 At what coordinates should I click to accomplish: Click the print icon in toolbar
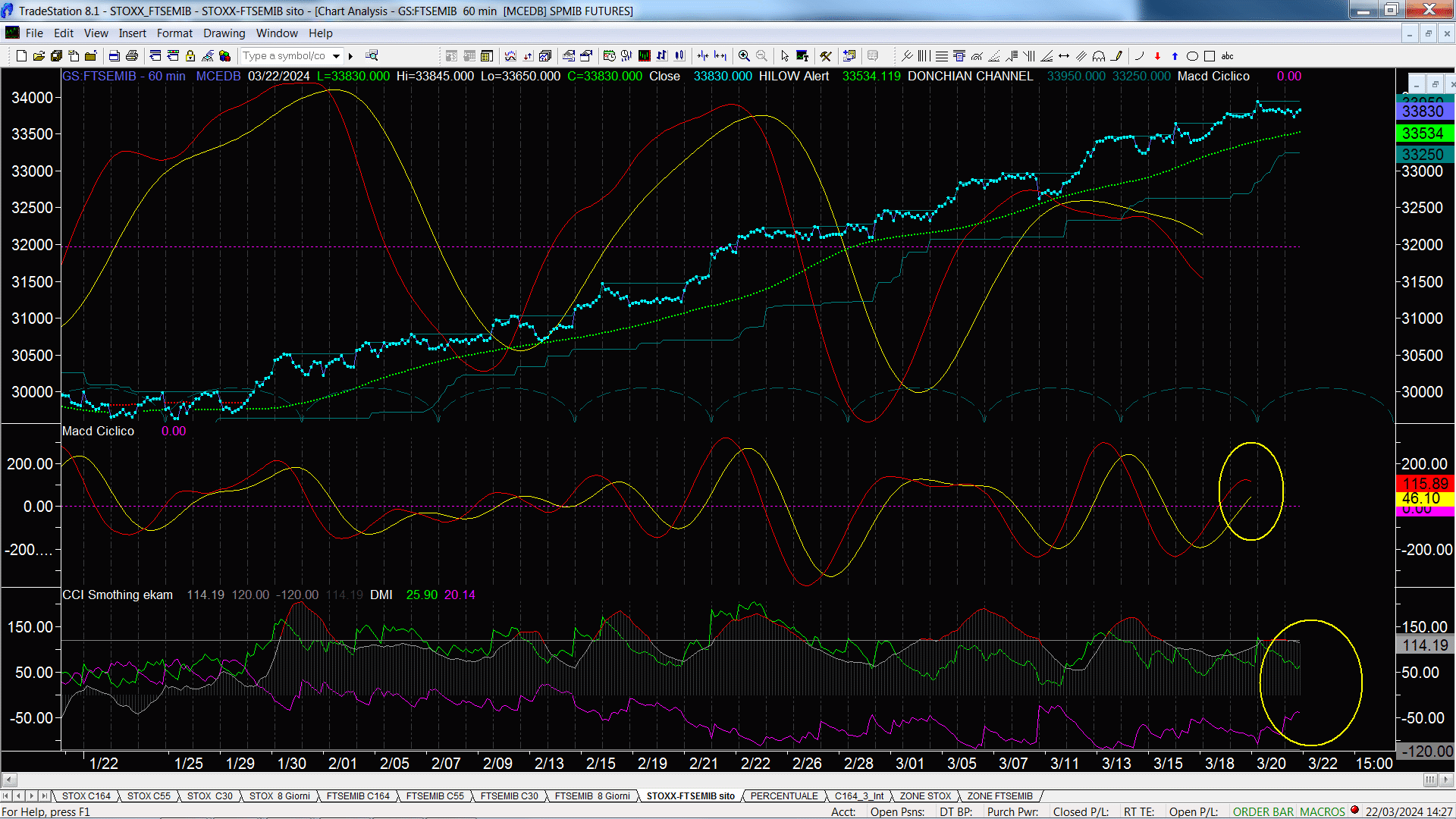[132, 55]
